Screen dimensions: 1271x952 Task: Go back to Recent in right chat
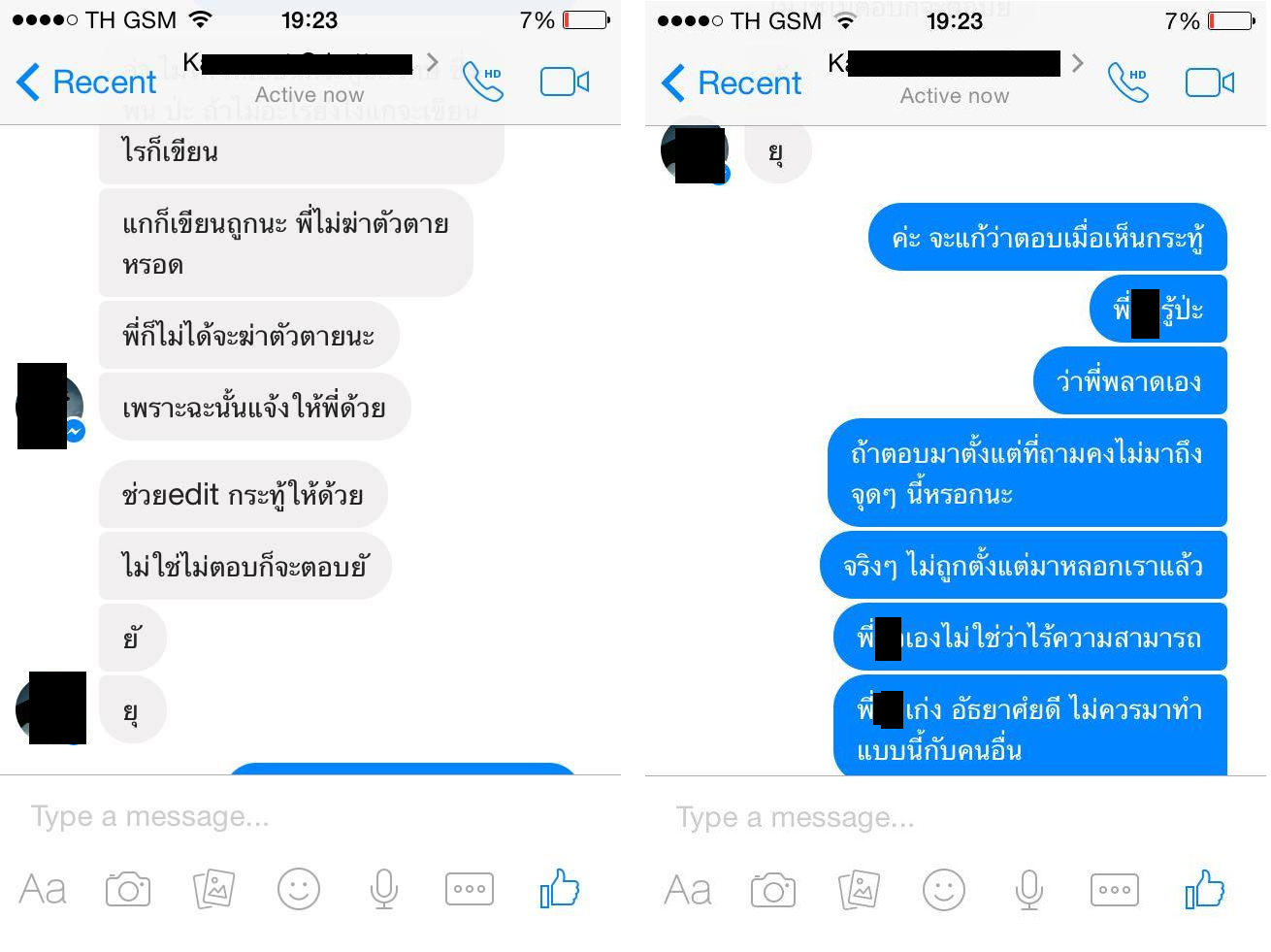(732, 82)
